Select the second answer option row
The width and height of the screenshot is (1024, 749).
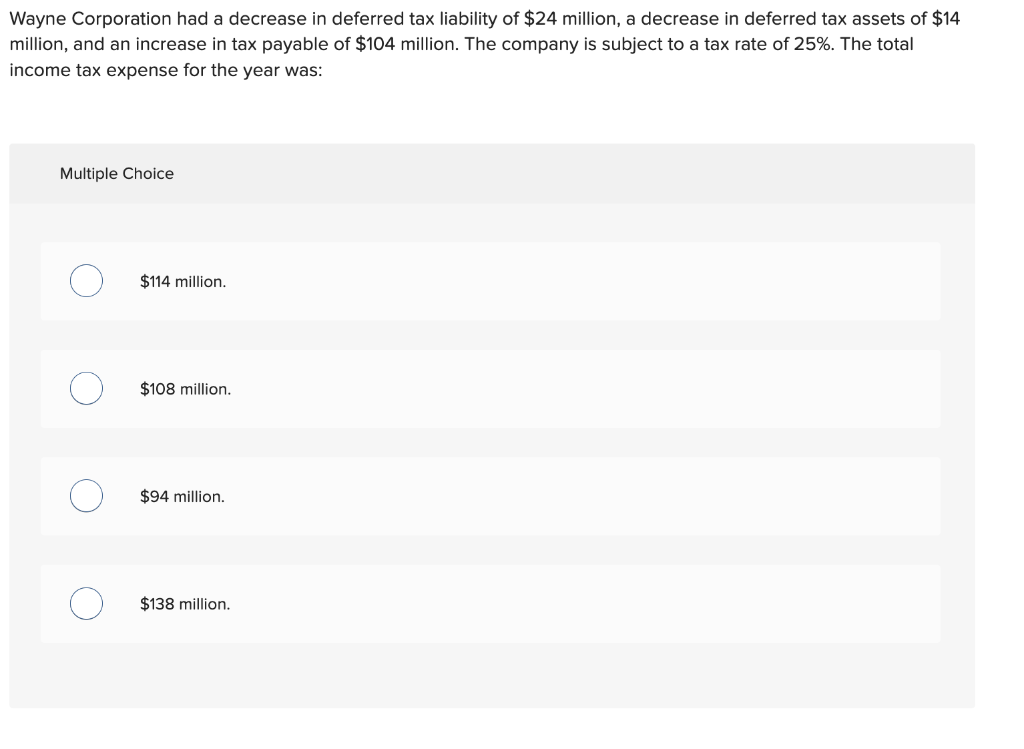(x=490, y=388)
